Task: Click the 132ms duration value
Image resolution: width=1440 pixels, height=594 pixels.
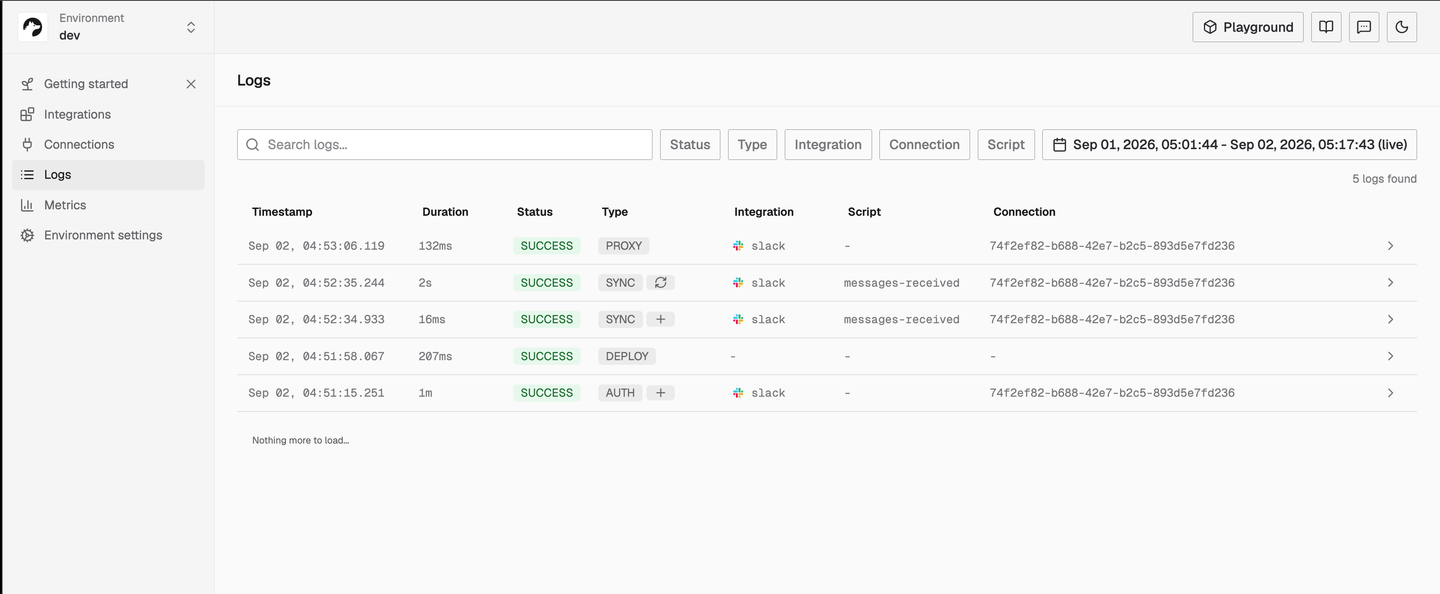Action: tap(435, 246)
